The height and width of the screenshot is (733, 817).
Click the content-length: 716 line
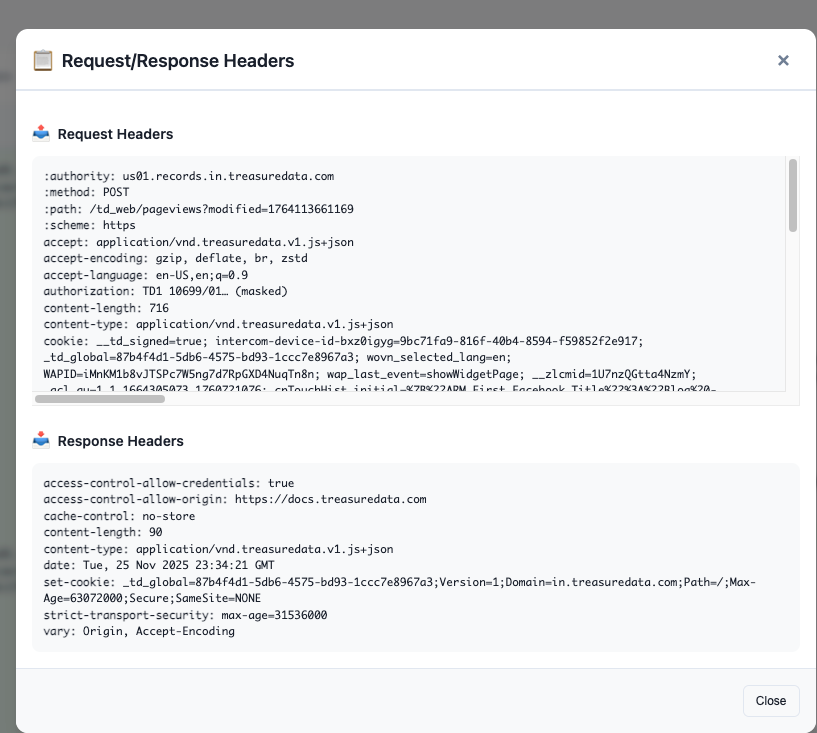pos(106,308)
